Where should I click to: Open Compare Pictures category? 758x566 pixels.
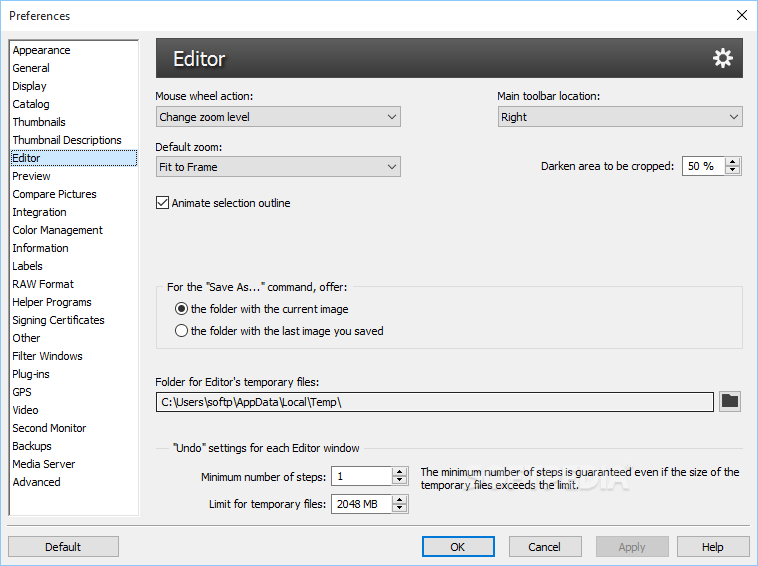[x=54, y=194]
